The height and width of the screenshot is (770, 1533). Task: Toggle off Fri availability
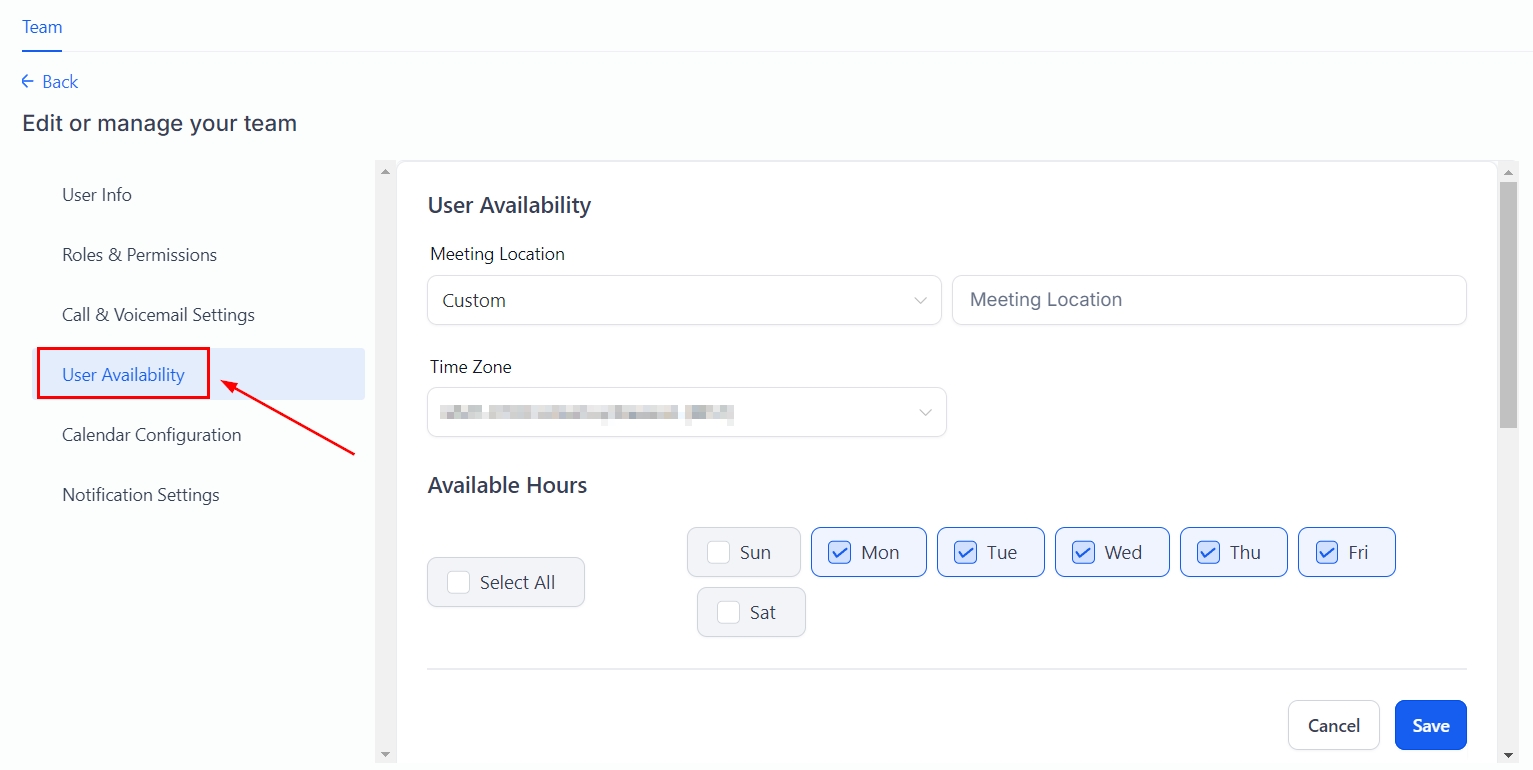[1327, 553]
